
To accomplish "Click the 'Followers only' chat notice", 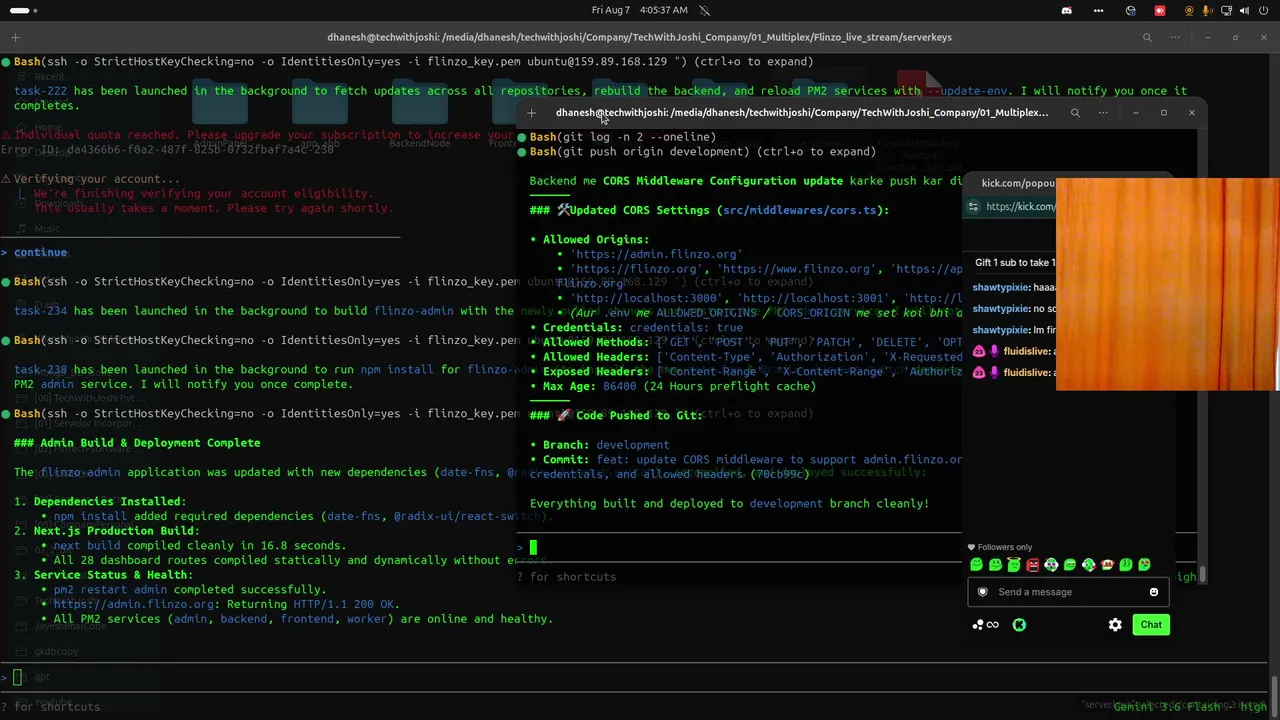I will point(1000,547).
